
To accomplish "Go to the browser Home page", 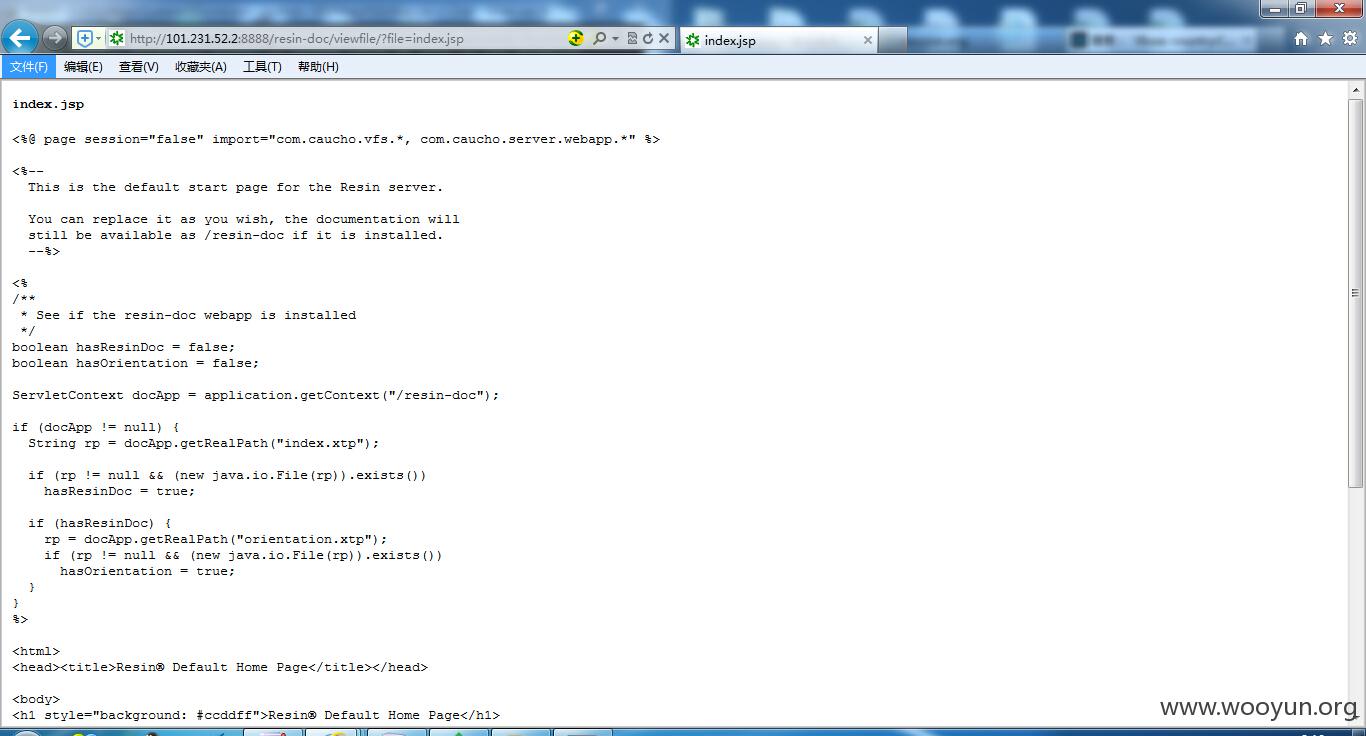I will point(1301,38).
